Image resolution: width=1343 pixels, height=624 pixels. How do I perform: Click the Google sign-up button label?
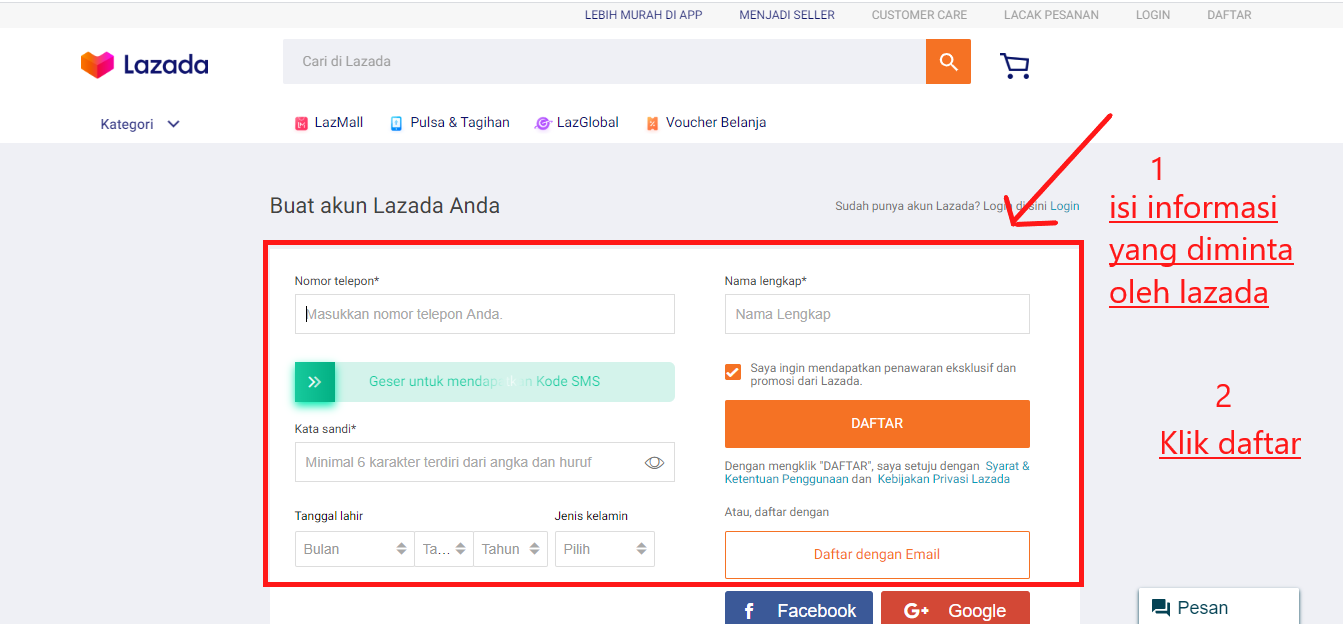[977, 611]
